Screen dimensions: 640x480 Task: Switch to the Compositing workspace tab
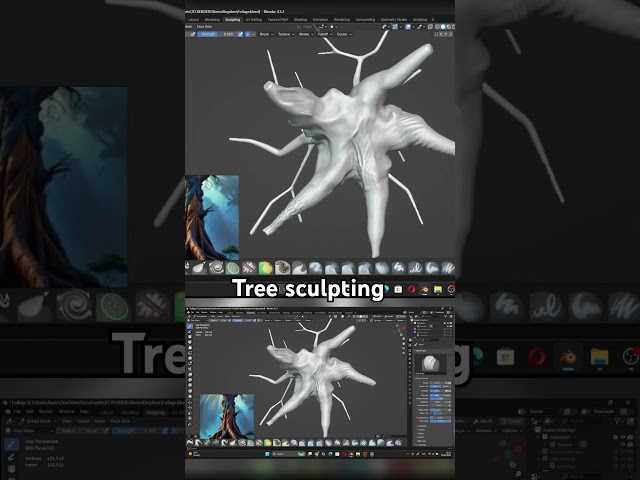(x=365, y=20)
